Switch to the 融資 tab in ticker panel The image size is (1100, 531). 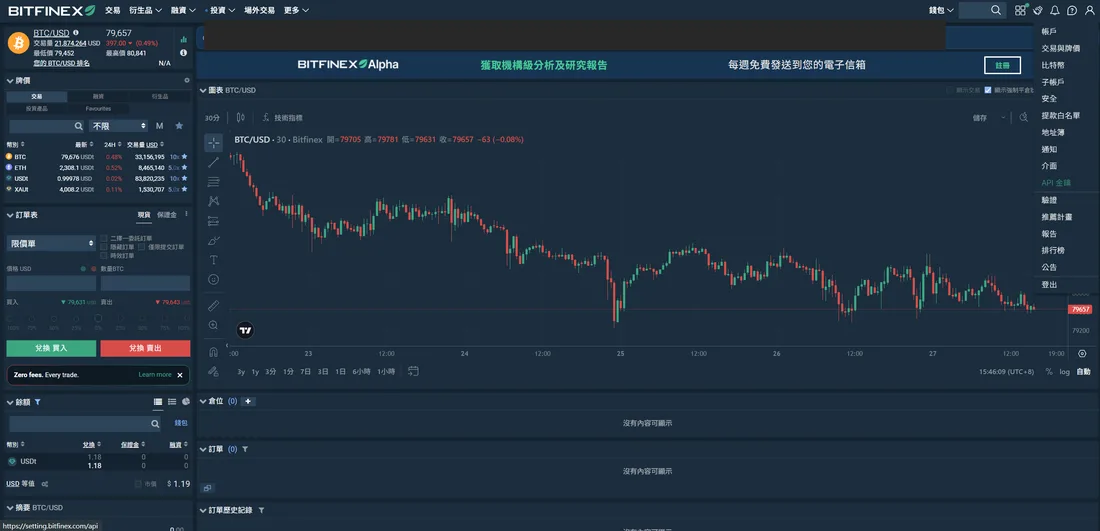tap(98, 97)
